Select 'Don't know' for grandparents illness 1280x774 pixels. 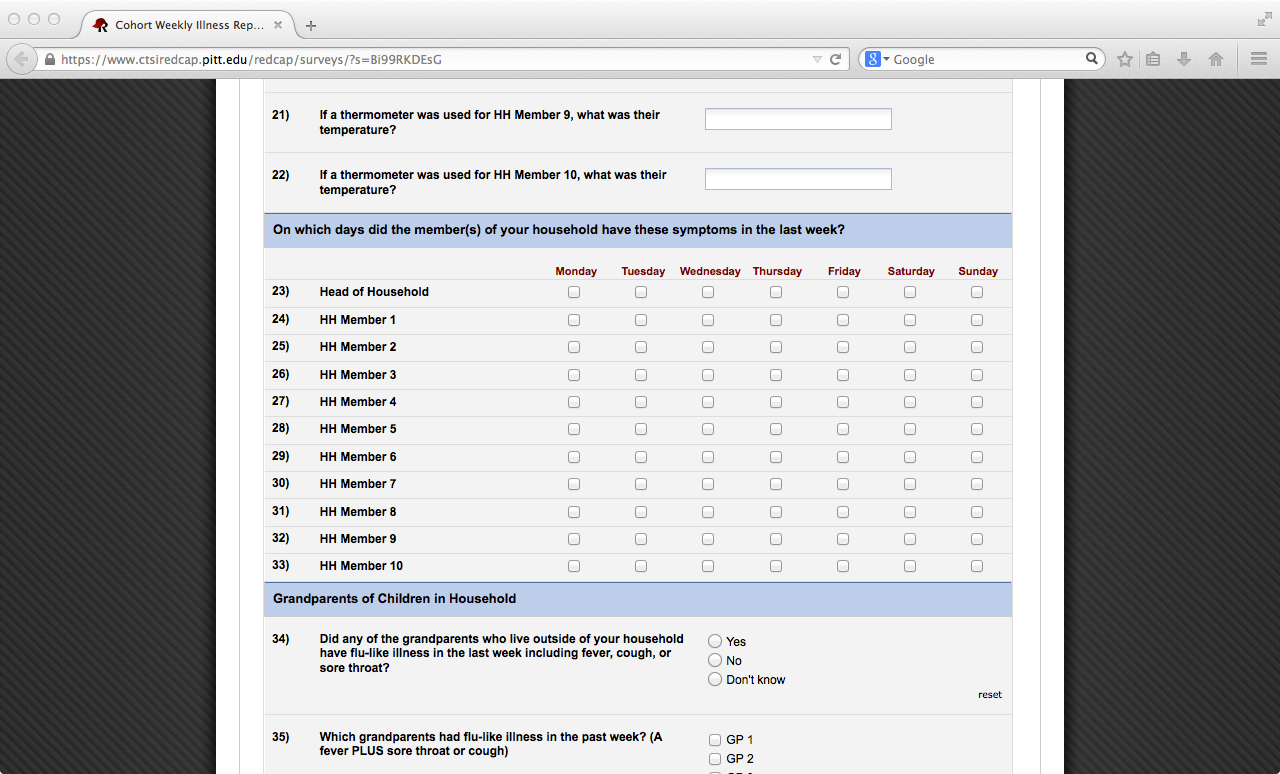[715, 680]
